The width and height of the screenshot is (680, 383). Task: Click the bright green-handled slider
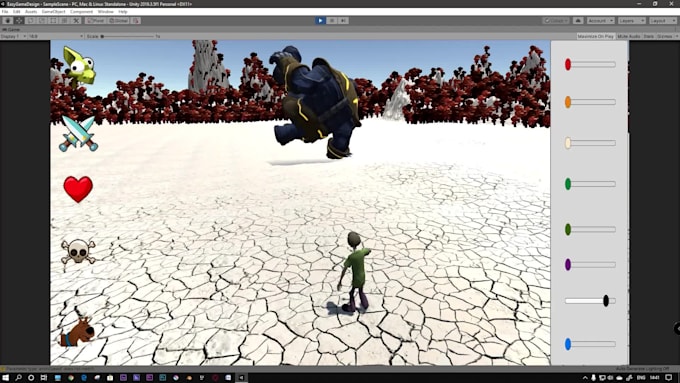pyautogui.click(x=590, y=184)
